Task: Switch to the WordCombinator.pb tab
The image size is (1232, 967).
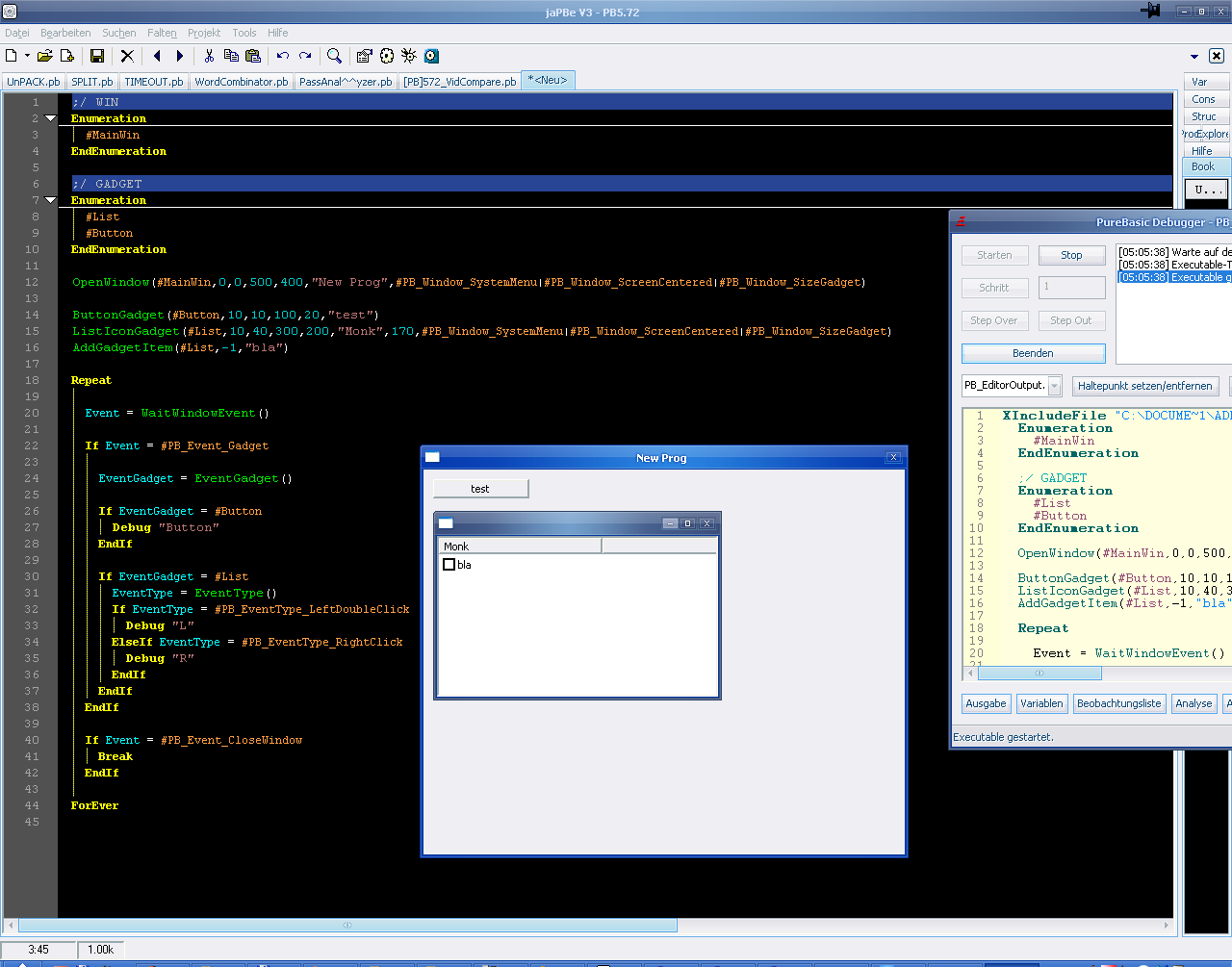Action: 242,82
